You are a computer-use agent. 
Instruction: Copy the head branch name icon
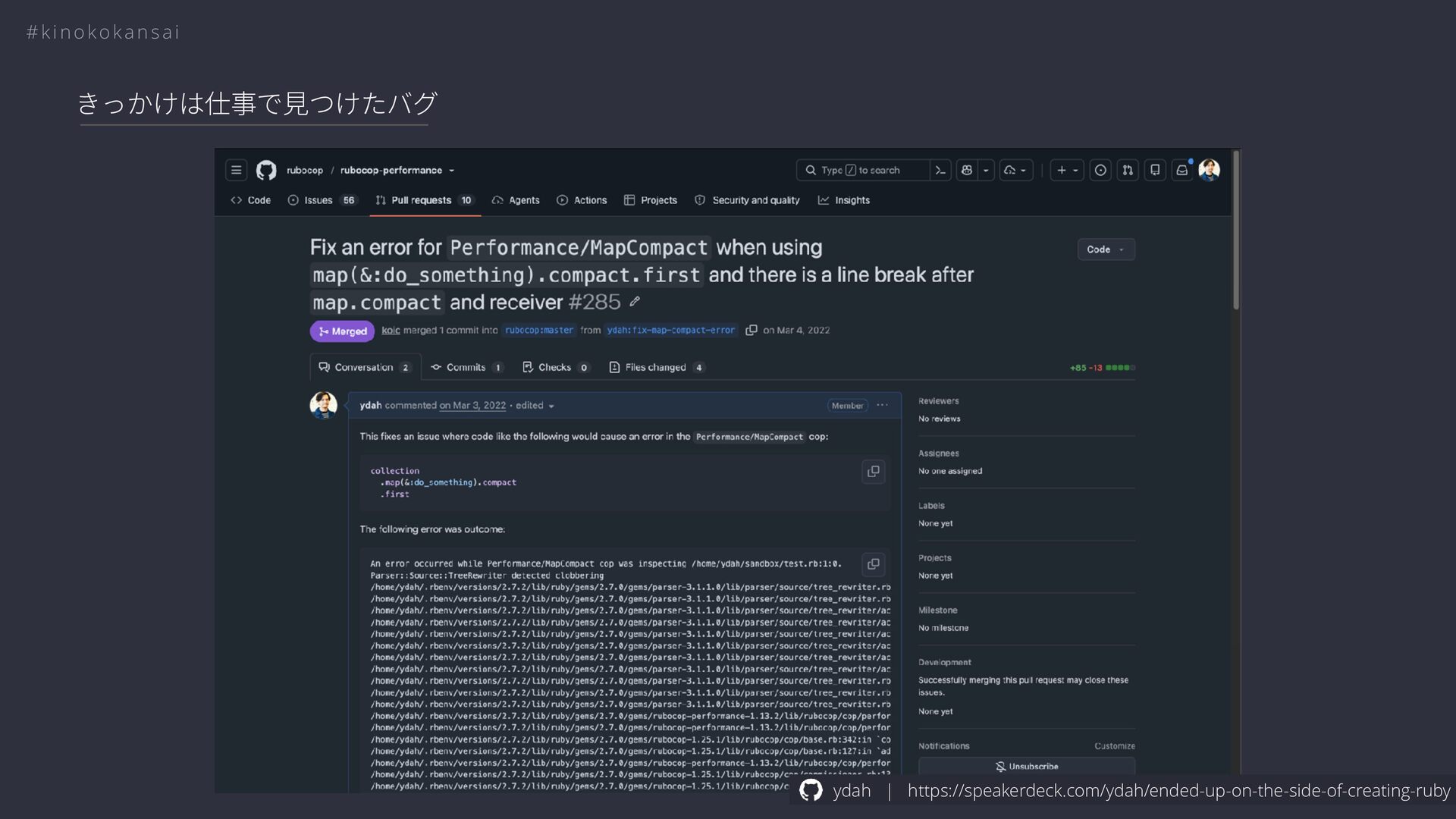pos(752,331)
